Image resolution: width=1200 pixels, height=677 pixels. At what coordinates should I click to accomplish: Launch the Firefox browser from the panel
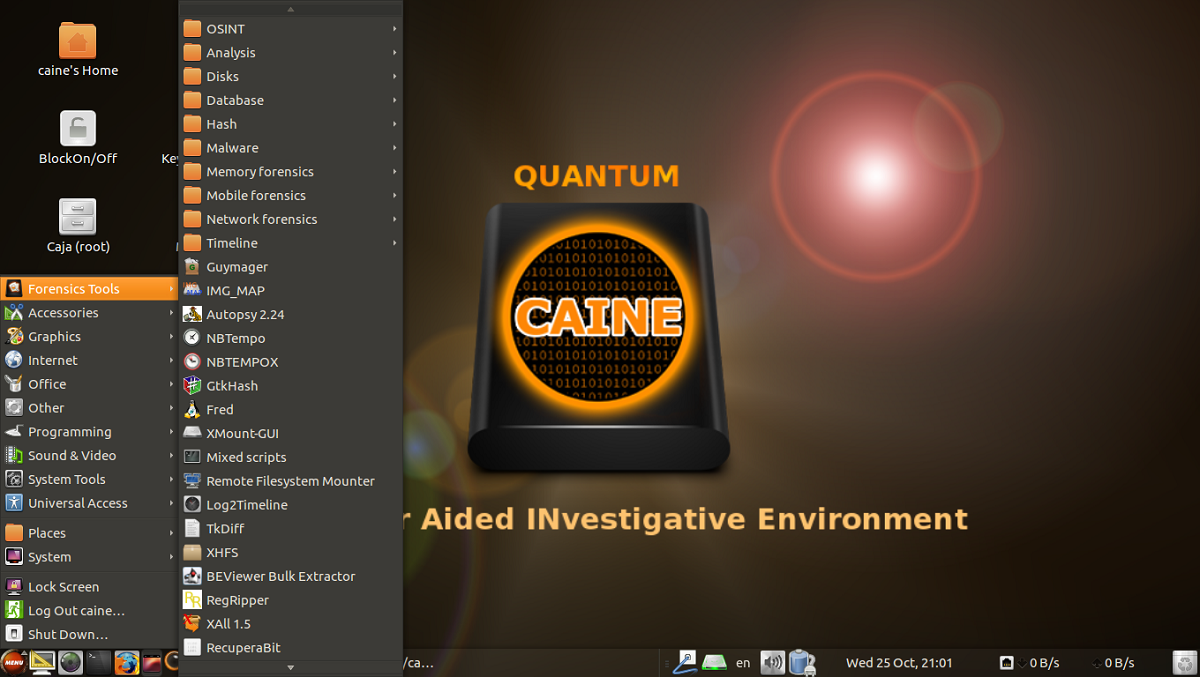pyautogui.click(x=126, y=662)
